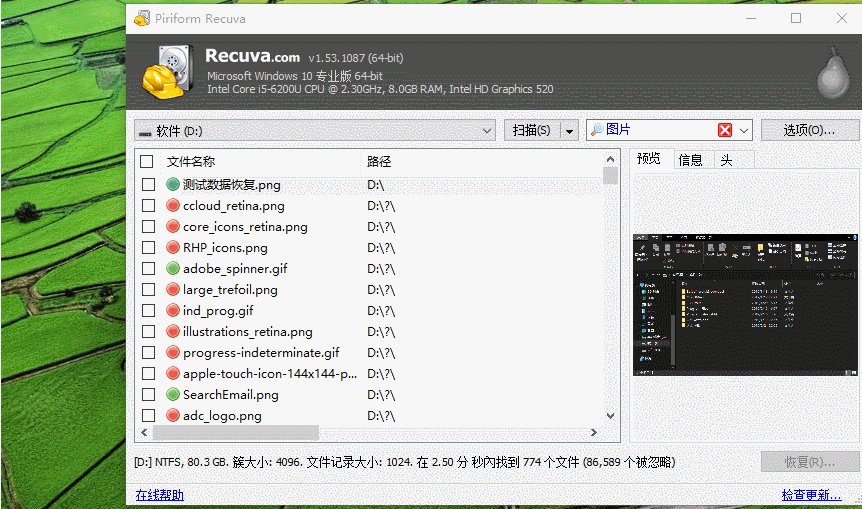Click the D:\ path of 测试数据恢复.png
Screen dimensions: 862x509
pos(375,185)
